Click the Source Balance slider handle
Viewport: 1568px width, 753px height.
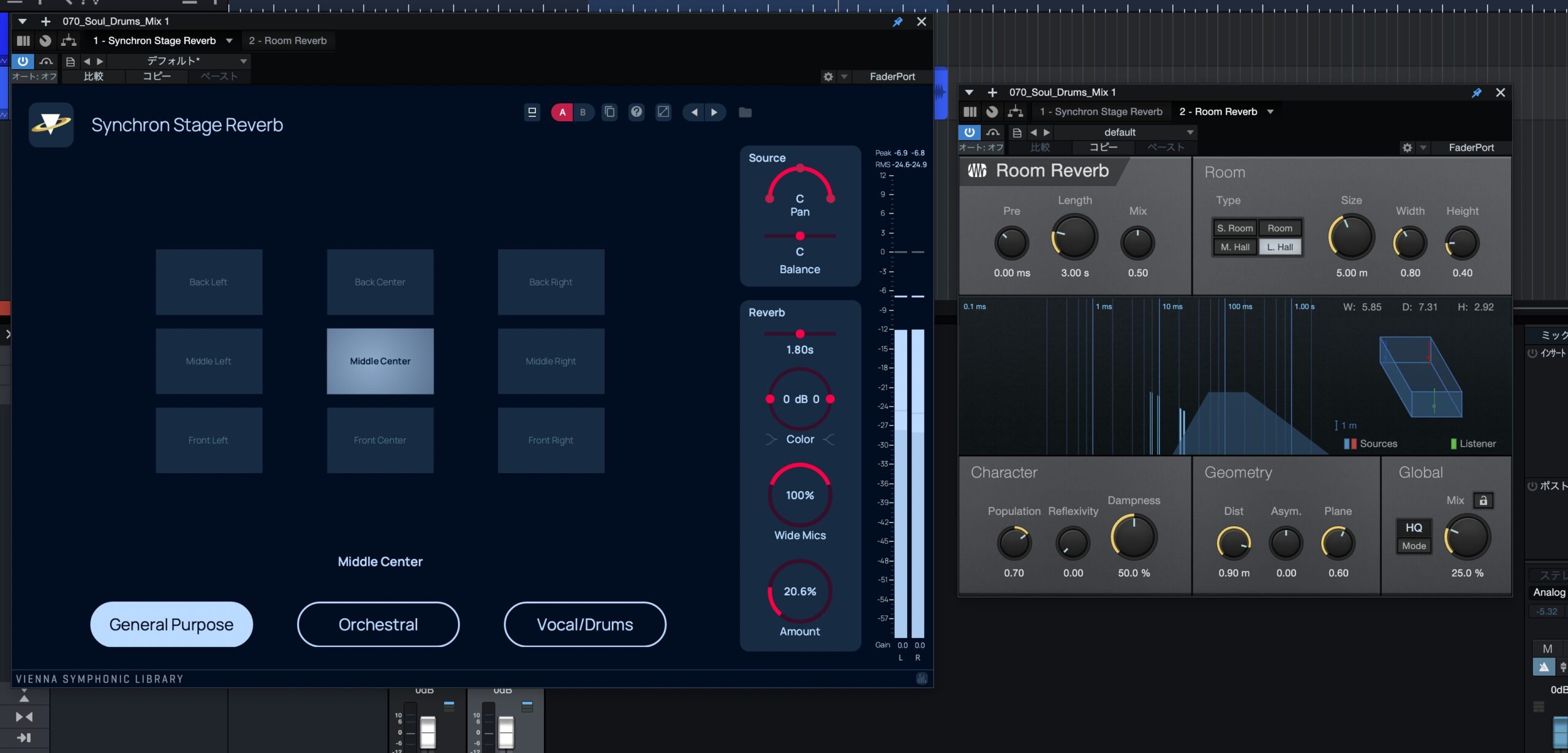pyautogui.click(x=800, y=236)
